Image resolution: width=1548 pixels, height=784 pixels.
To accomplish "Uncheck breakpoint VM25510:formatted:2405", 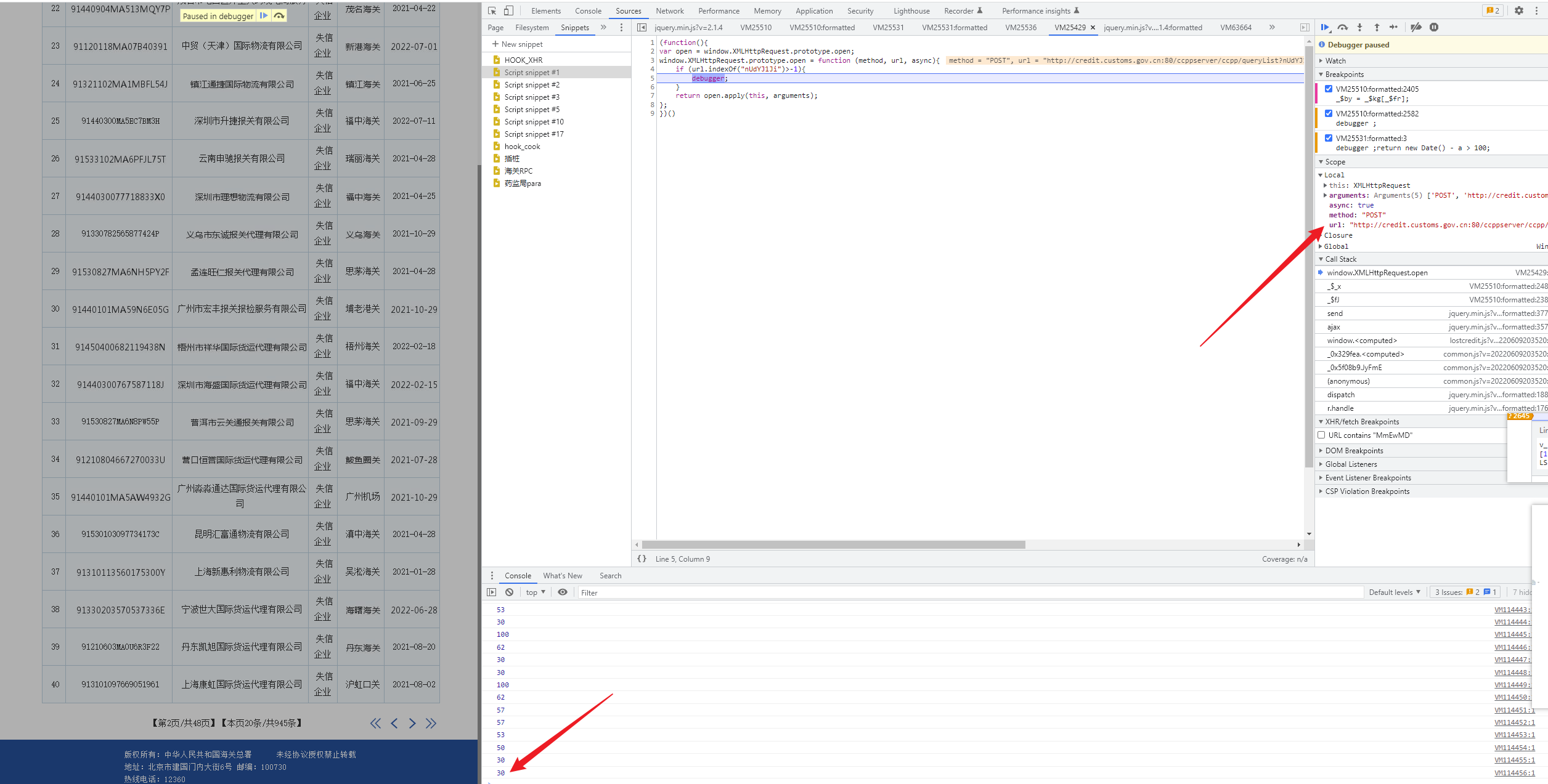I will tap(1329, 89).
